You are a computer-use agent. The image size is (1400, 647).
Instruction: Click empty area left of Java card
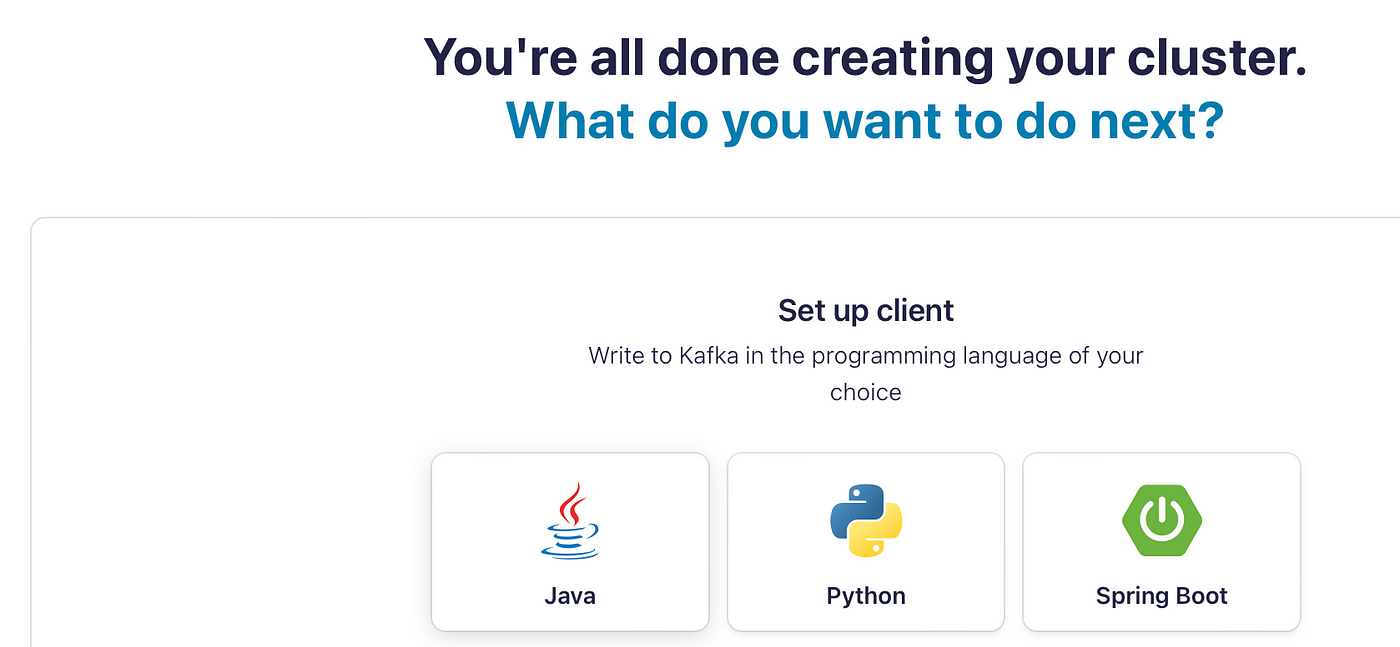[230, 540]
